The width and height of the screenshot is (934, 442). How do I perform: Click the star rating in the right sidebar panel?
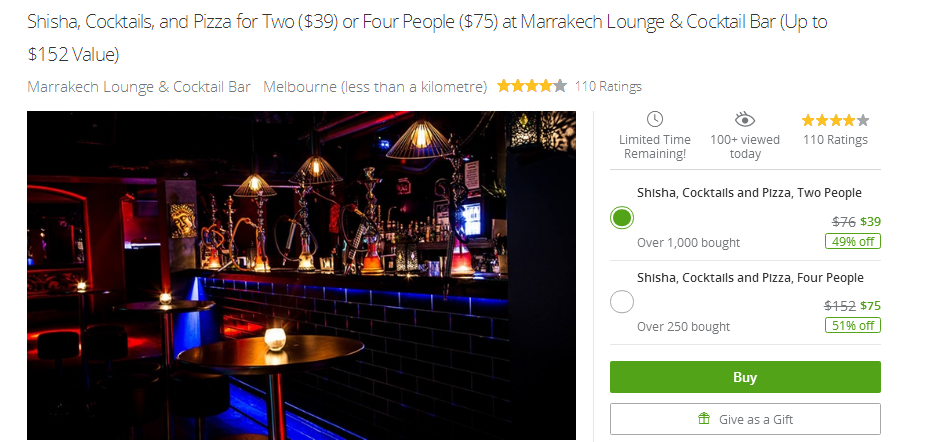pyautogui.click(x=835, y=121)
